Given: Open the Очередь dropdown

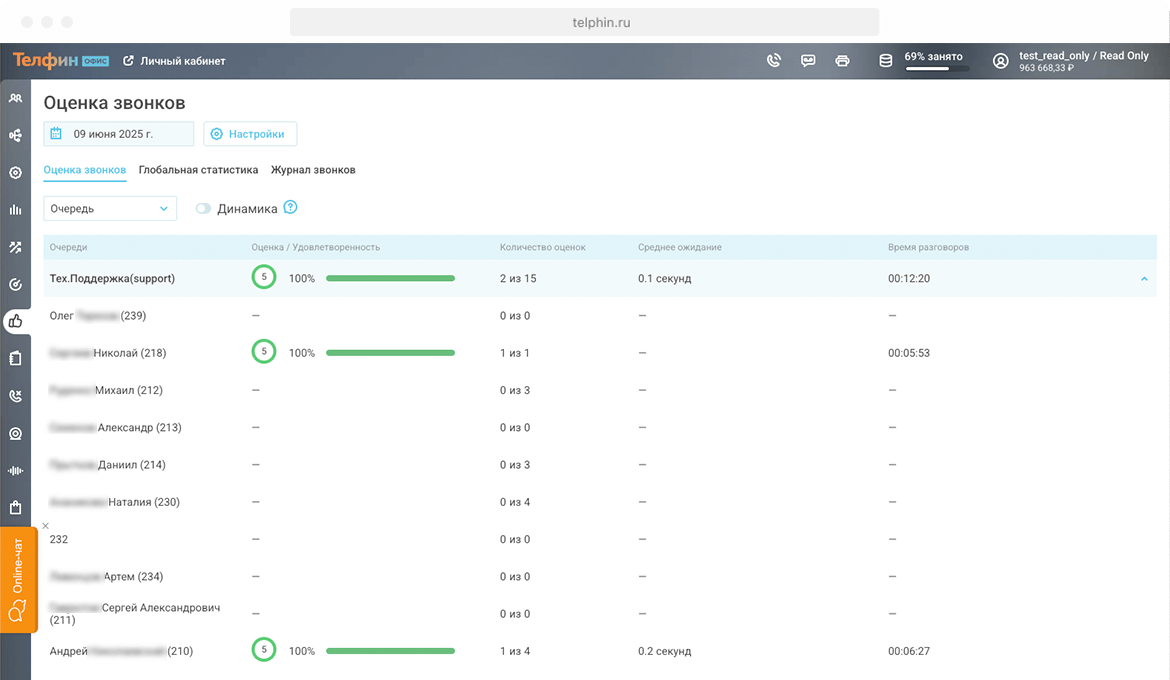Looking at the screenshot, I should (110, 209).
